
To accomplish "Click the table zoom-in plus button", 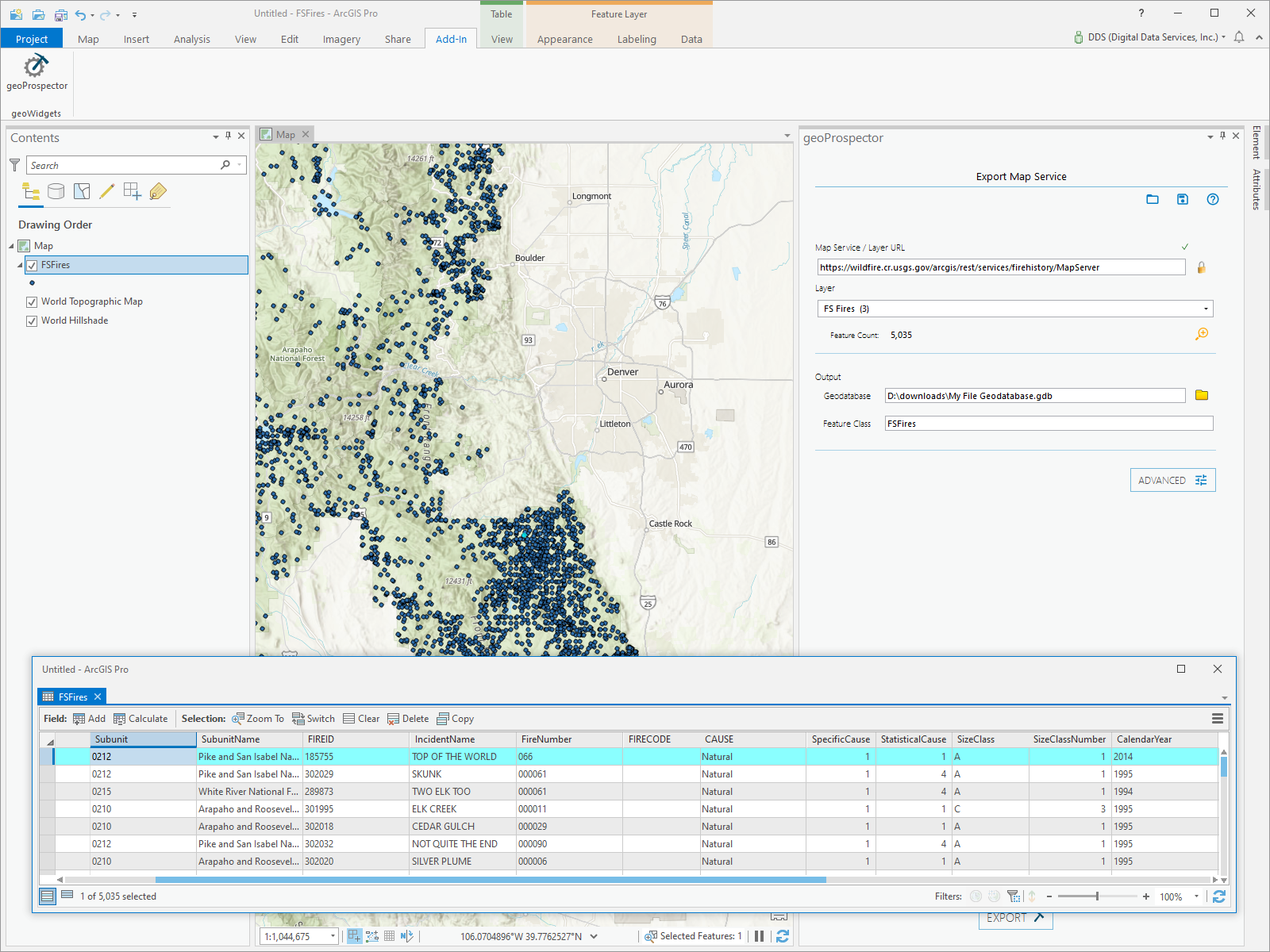I will 1146,896.
